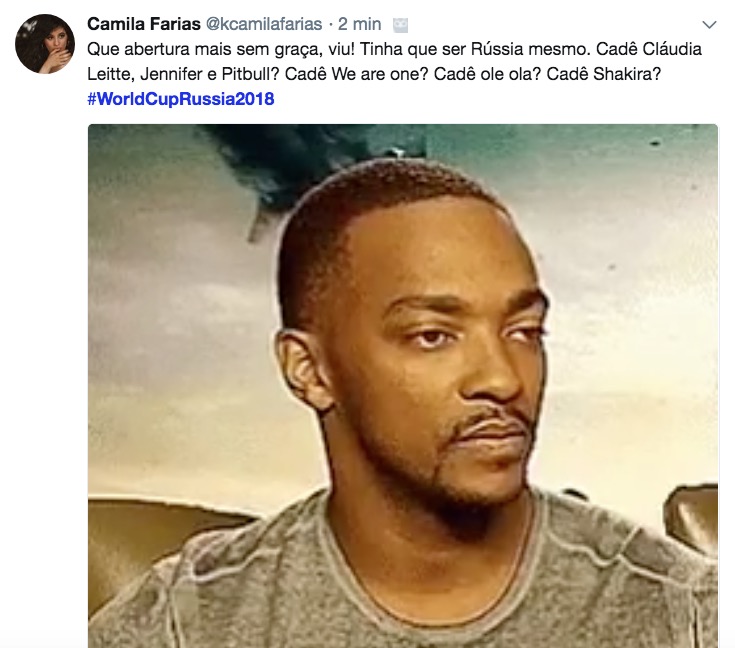This screenshot has width=735, height=648.
Task: Click the words 'Cadê Shakira?' in the tweet
Action: 604,74
